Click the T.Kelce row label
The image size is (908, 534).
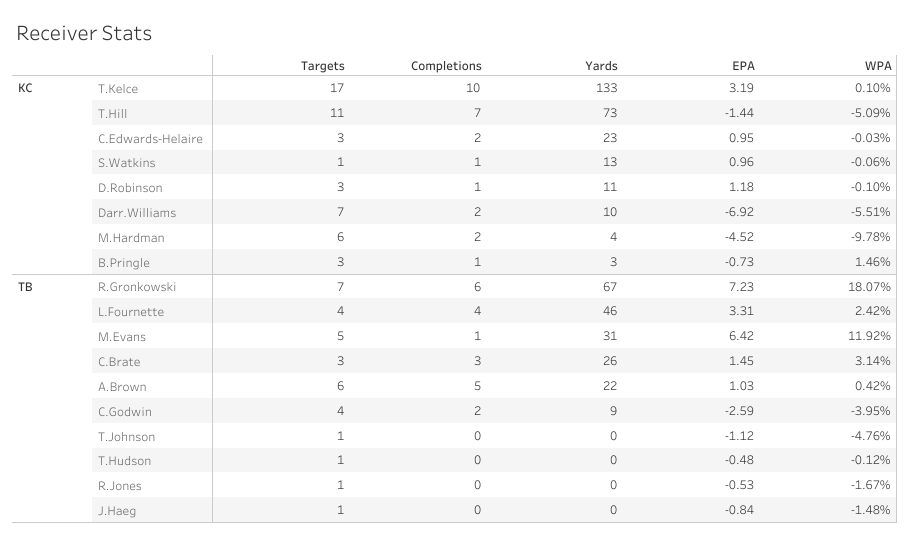coord(118,89)
